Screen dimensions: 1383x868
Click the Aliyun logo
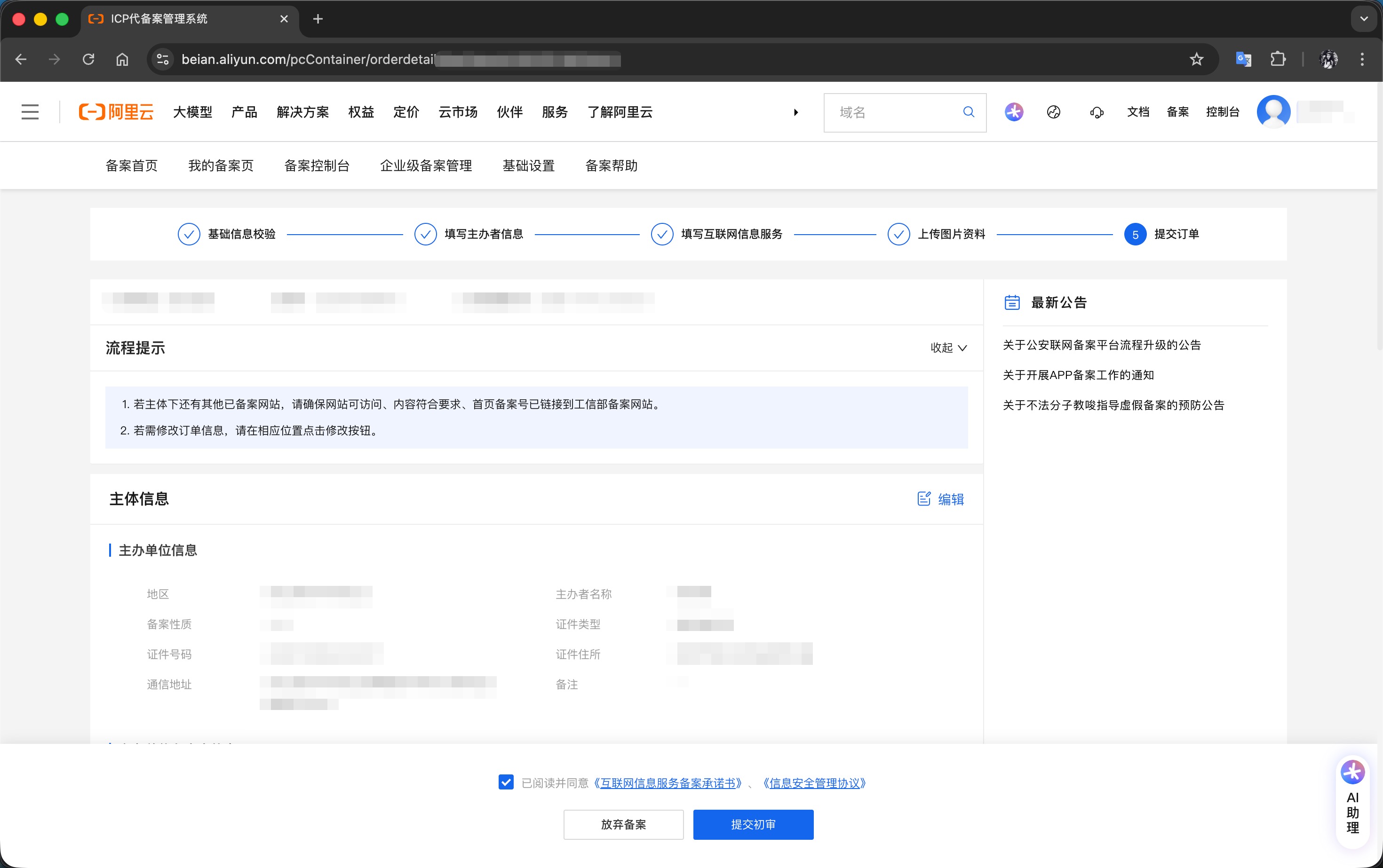(x=116, y=112)
